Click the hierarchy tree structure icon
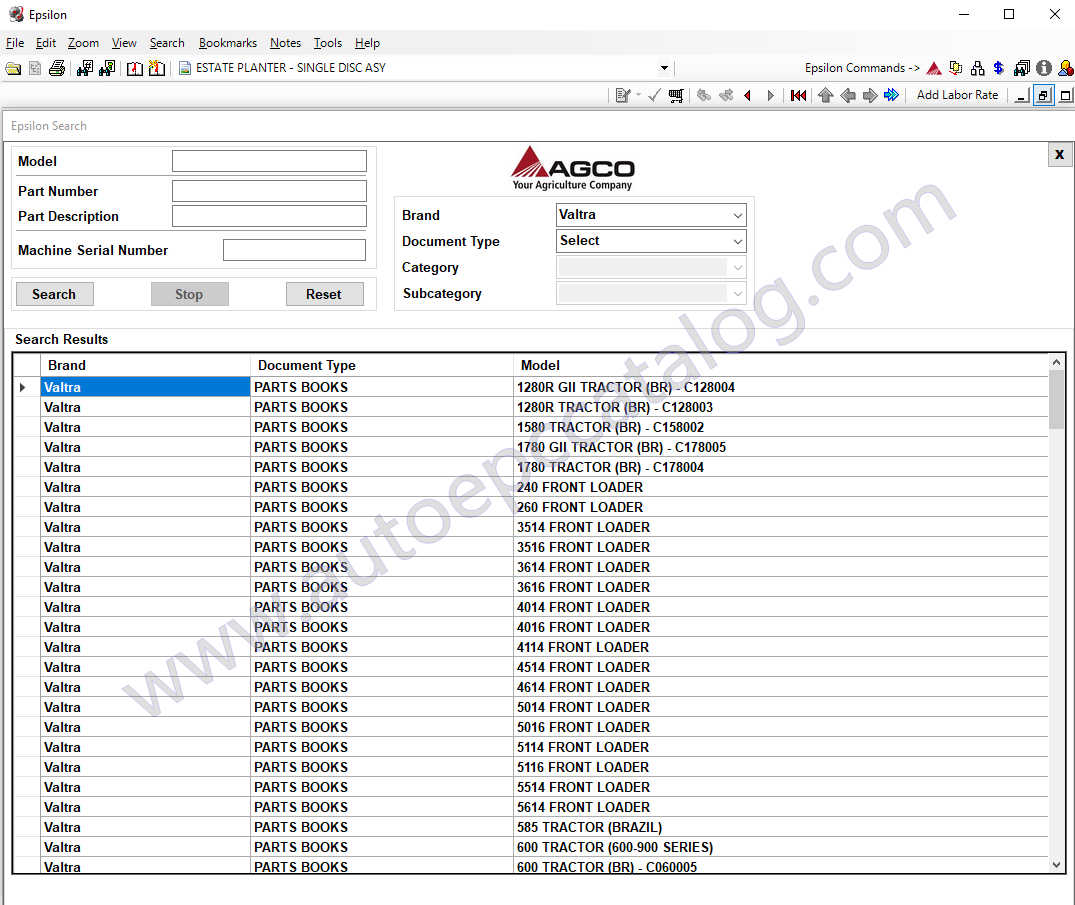Screen dimensions: 1075x905 [977, 68]
